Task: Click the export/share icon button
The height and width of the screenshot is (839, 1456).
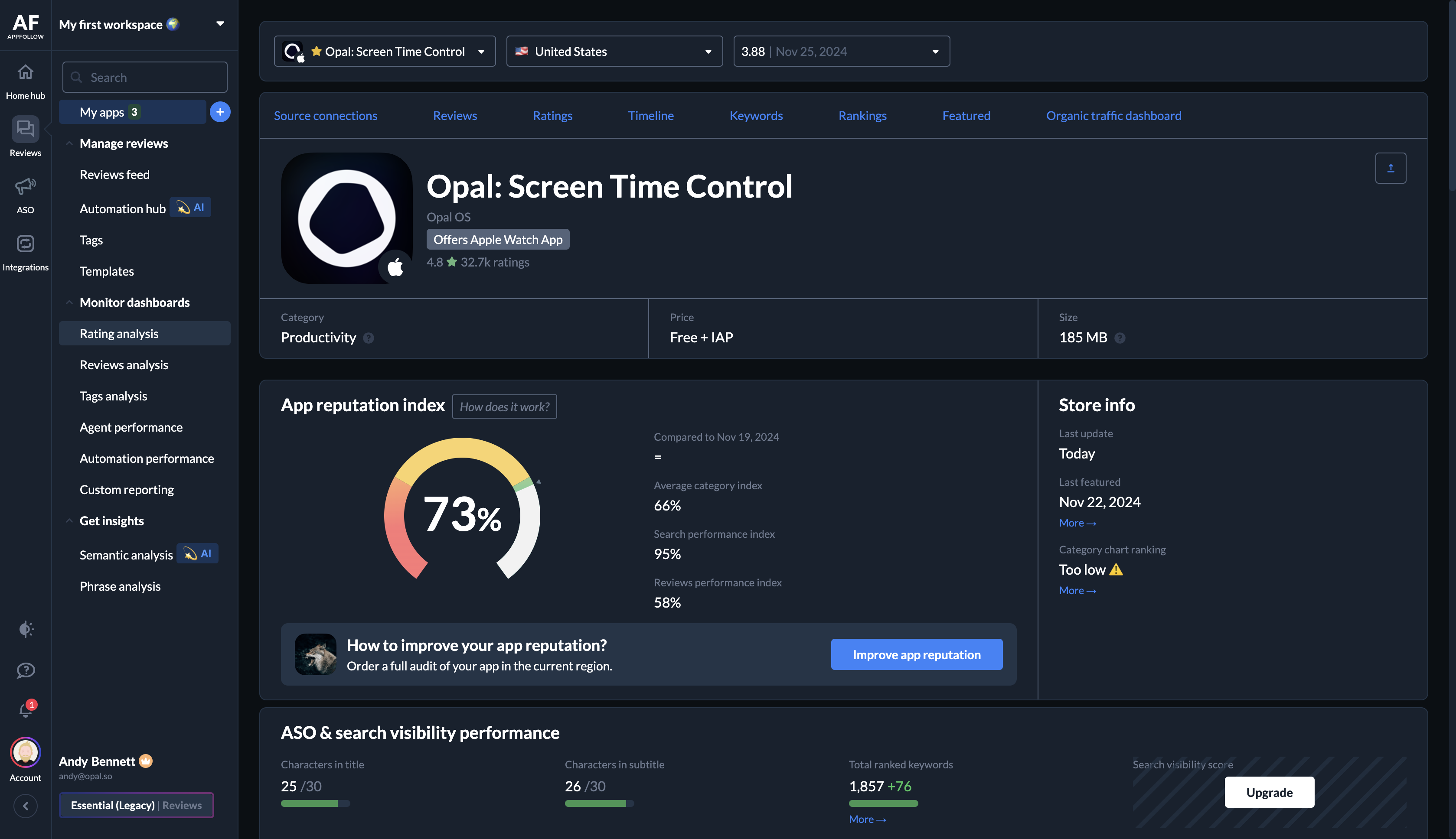Action: coord(1390,168)
